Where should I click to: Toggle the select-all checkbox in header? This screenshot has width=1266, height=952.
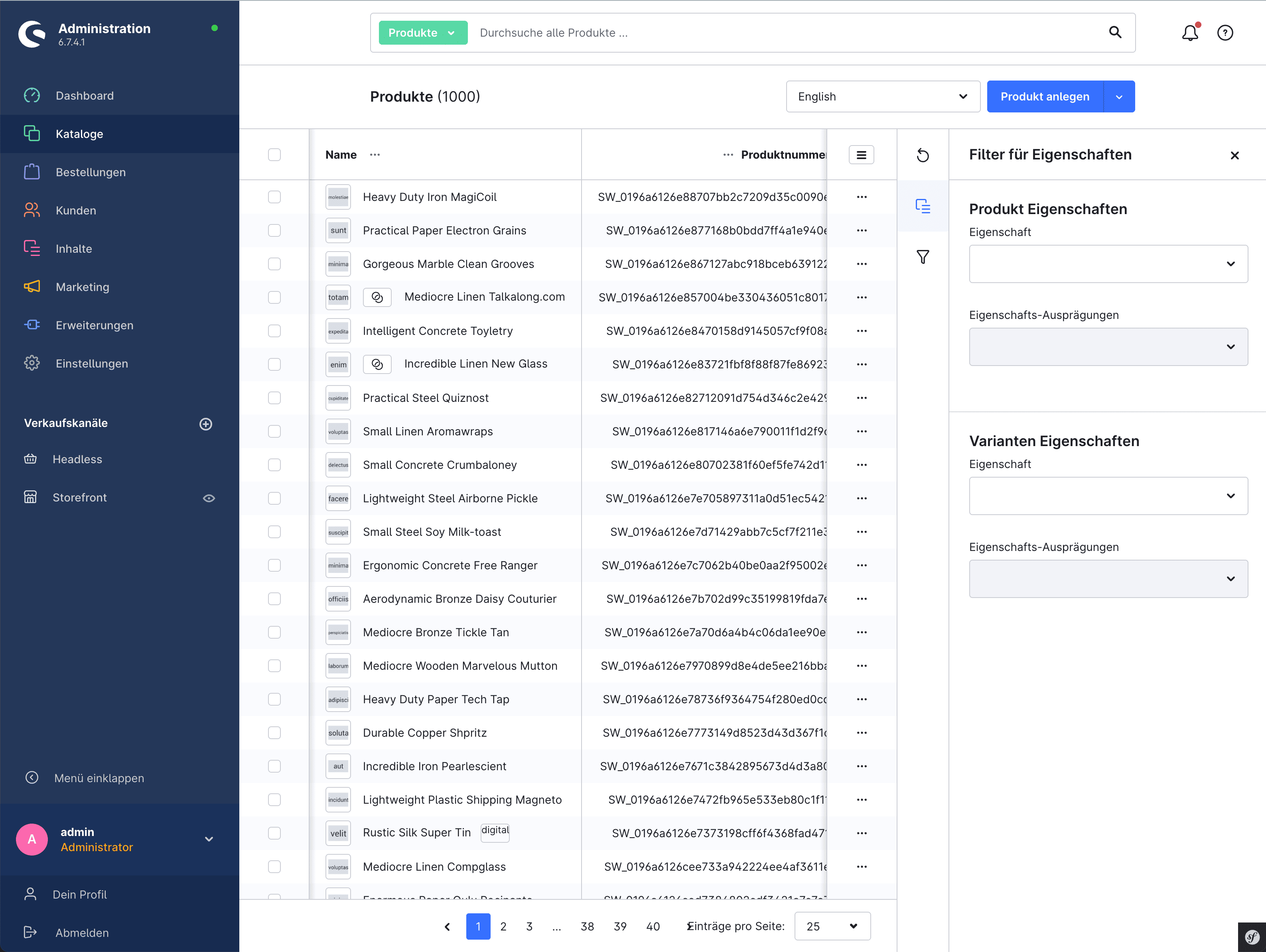[274, 155]
